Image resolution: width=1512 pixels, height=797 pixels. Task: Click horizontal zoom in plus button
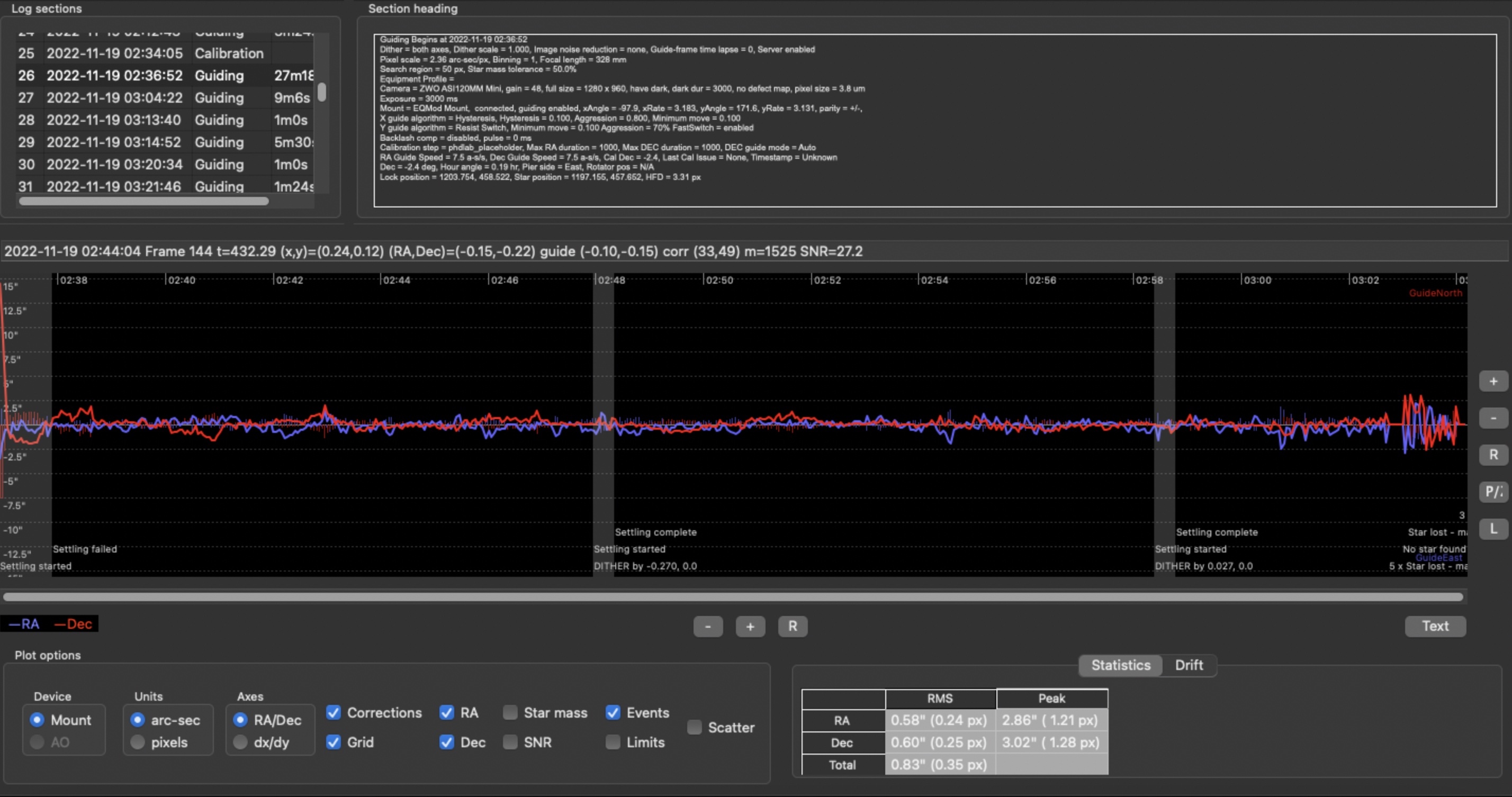click(x=750, y=626)
